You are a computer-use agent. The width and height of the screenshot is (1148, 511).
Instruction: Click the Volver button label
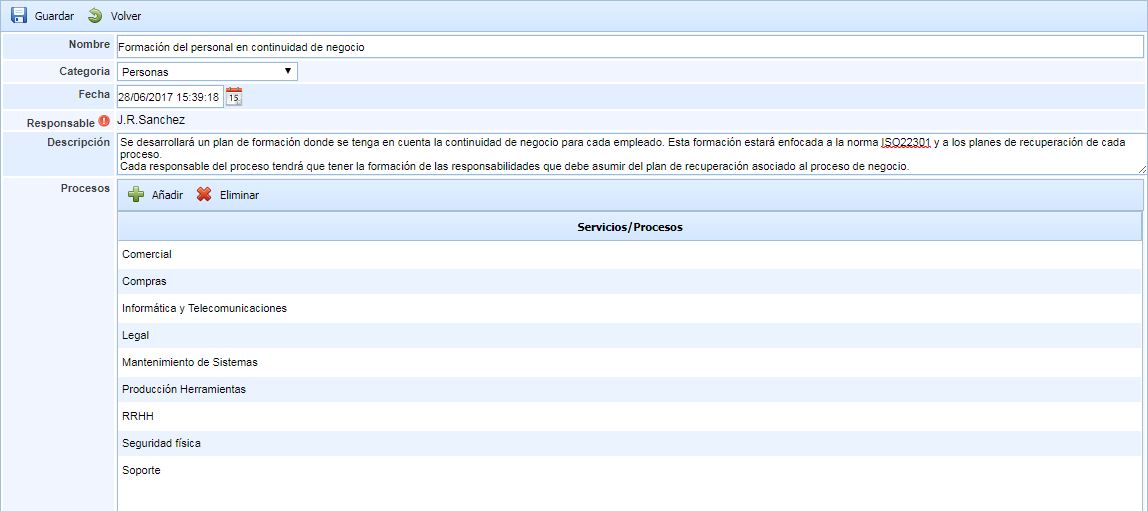pyautogui.click(x=126, y=16)
